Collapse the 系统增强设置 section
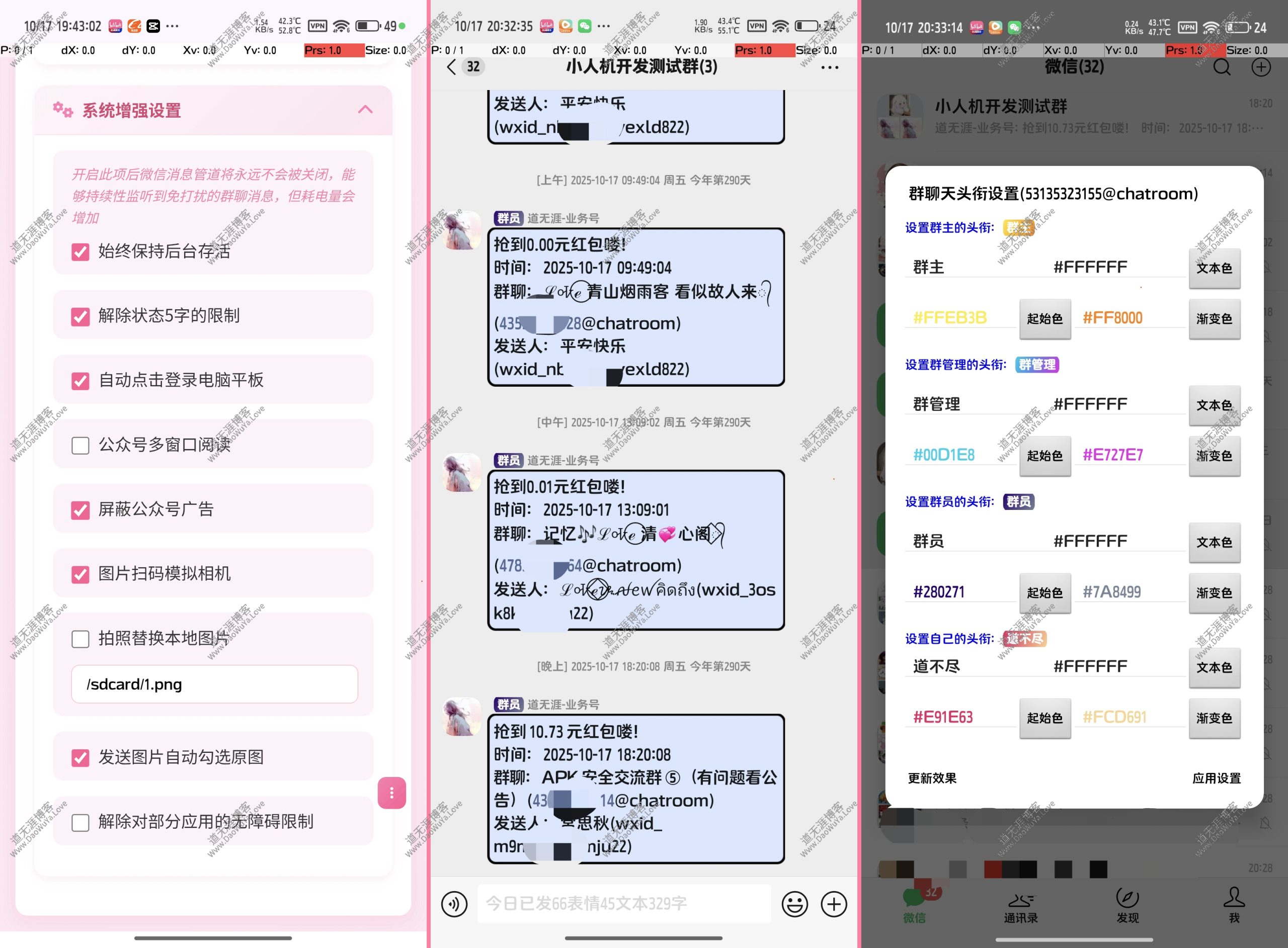 click(365, 110)
